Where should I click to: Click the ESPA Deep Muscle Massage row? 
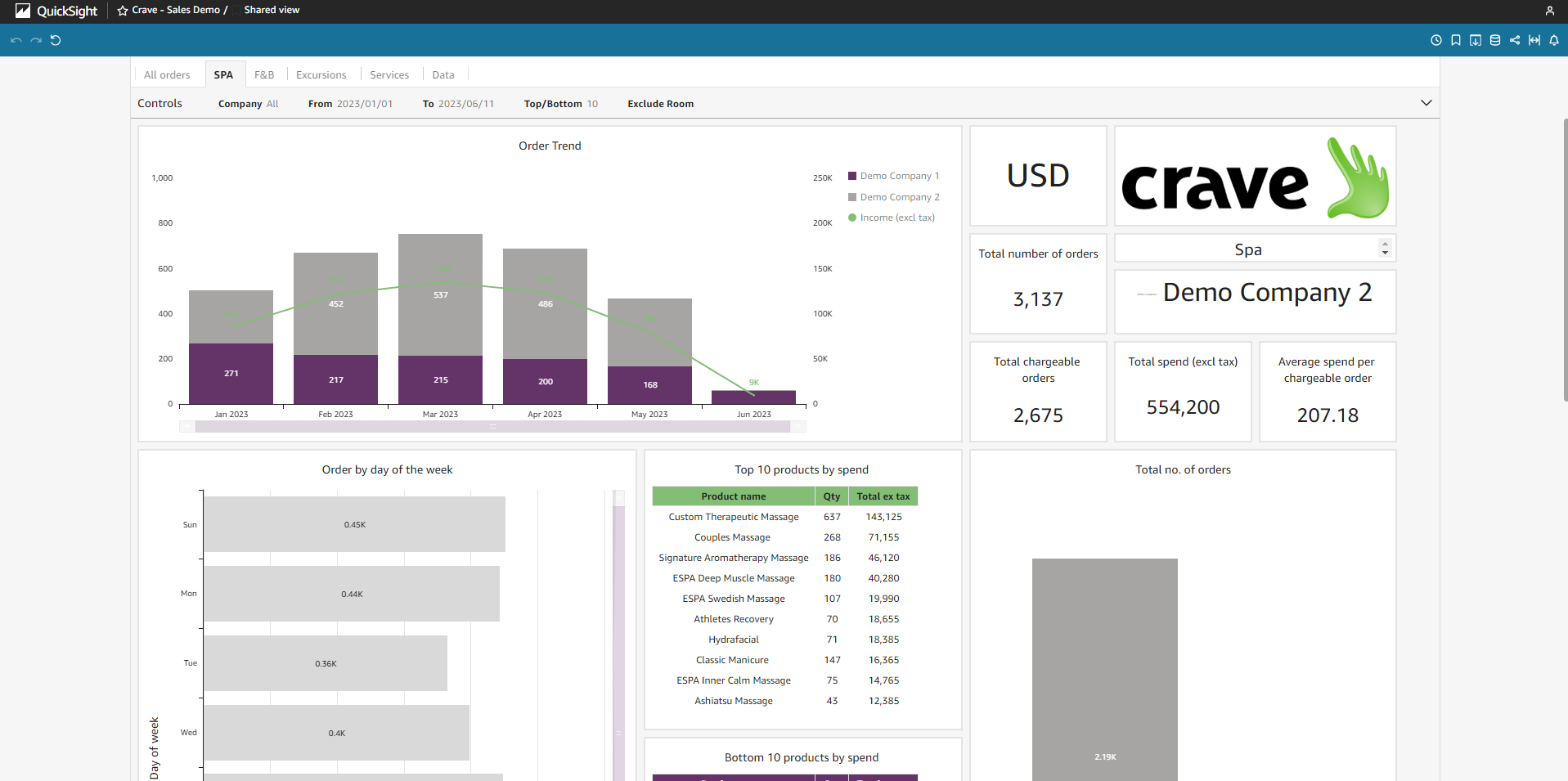(785, 578)
